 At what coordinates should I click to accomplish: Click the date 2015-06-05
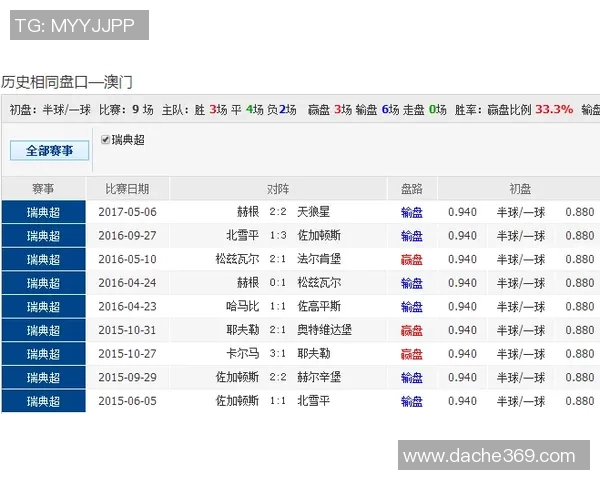(127, 401)
